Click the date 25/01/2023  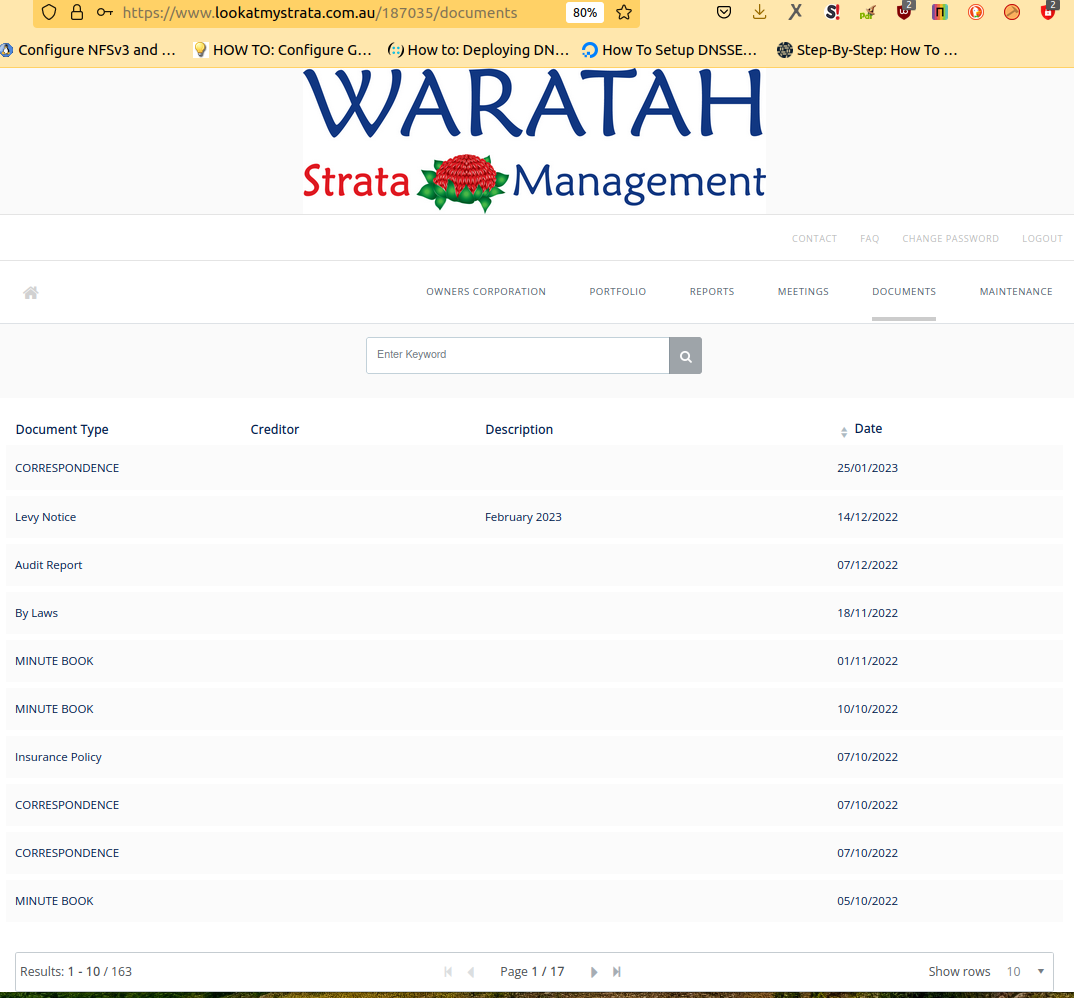[867, 468]
